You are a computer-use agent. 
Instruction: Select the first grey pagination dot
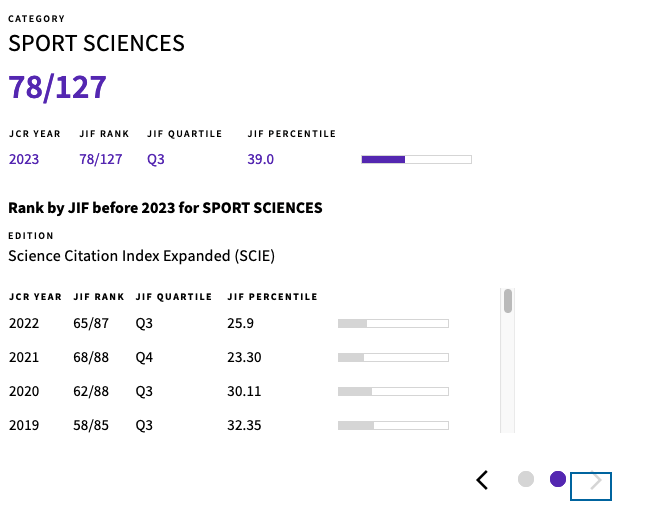[526, 479]
